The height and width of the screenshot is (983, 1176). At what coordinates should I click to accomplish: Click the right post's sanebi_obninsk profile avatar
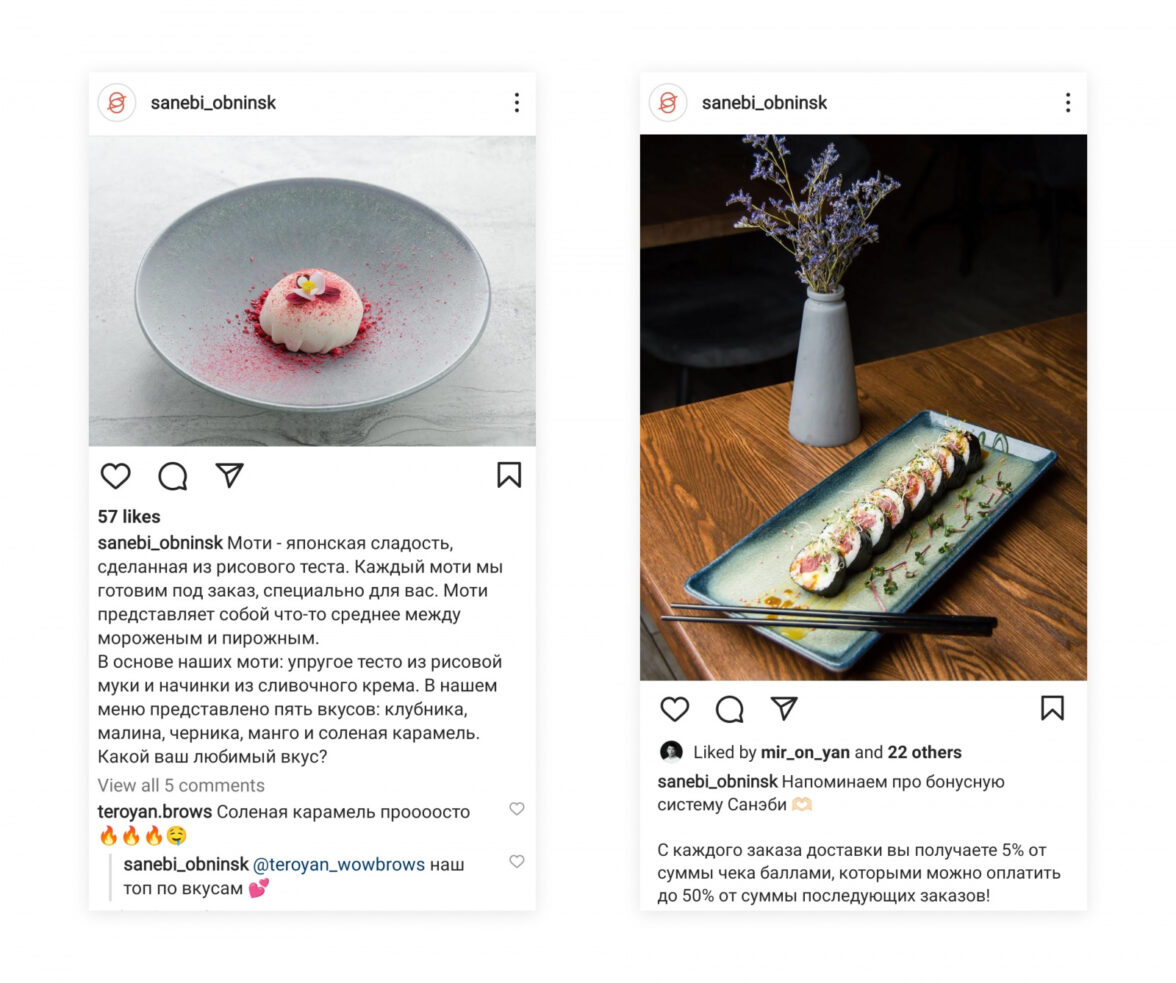point(668,103)
